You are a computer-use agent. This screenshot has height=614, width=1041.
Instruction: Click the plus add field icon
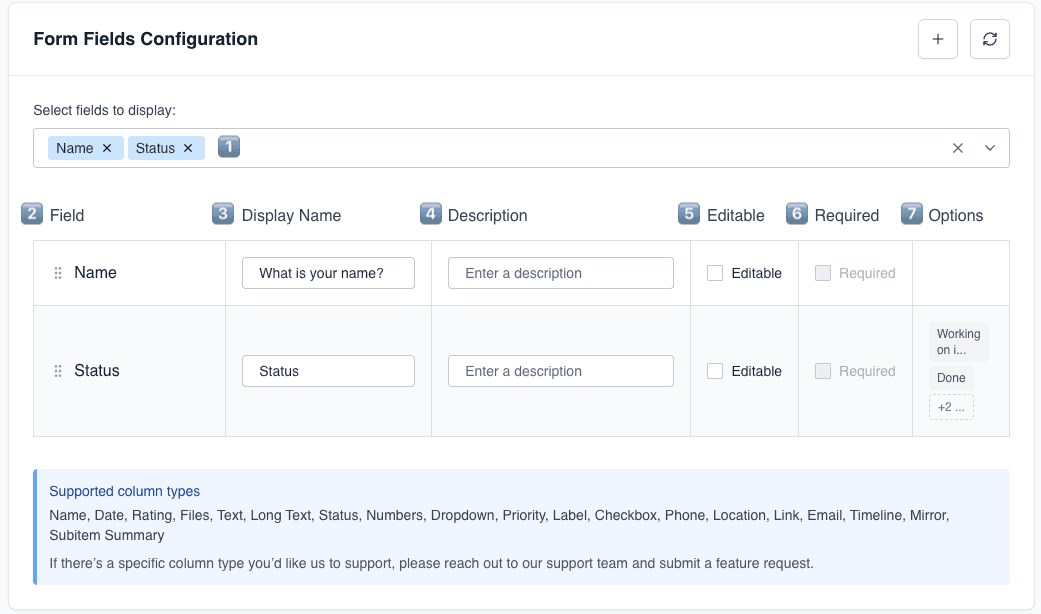pyautogui.click(x=938, y=39)
